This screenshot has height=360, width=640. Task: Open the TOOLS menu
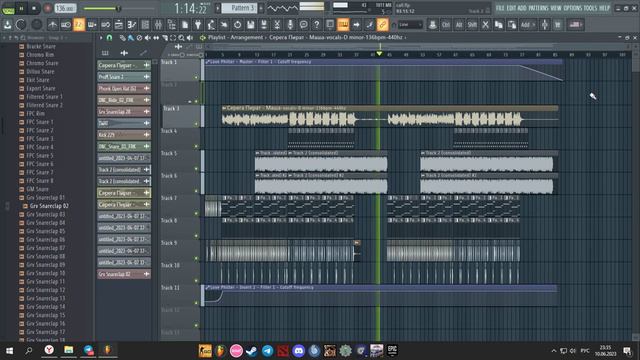pos(590,8)
